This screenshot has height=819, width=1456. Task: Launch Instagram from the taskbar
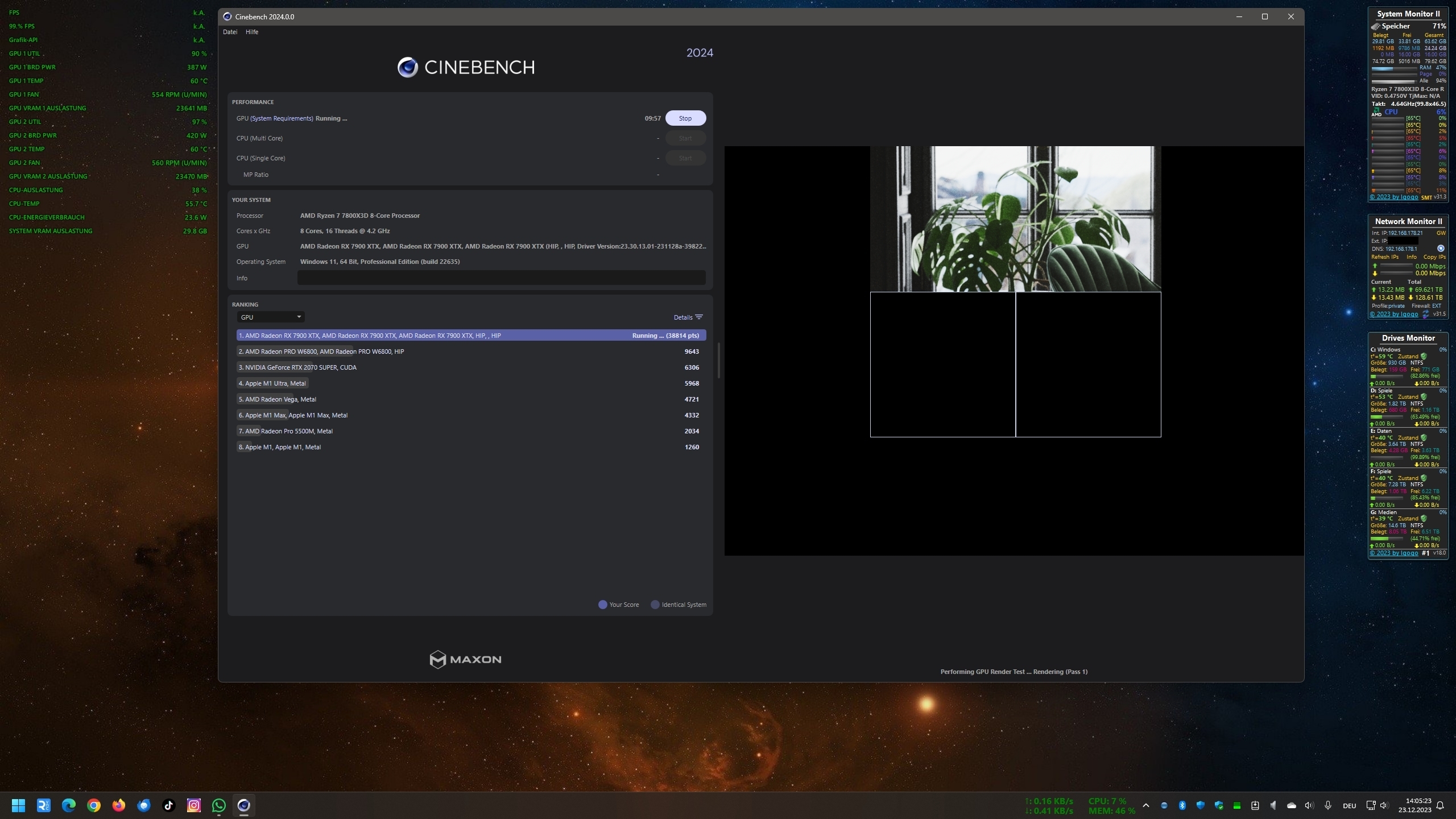[193, 805]
